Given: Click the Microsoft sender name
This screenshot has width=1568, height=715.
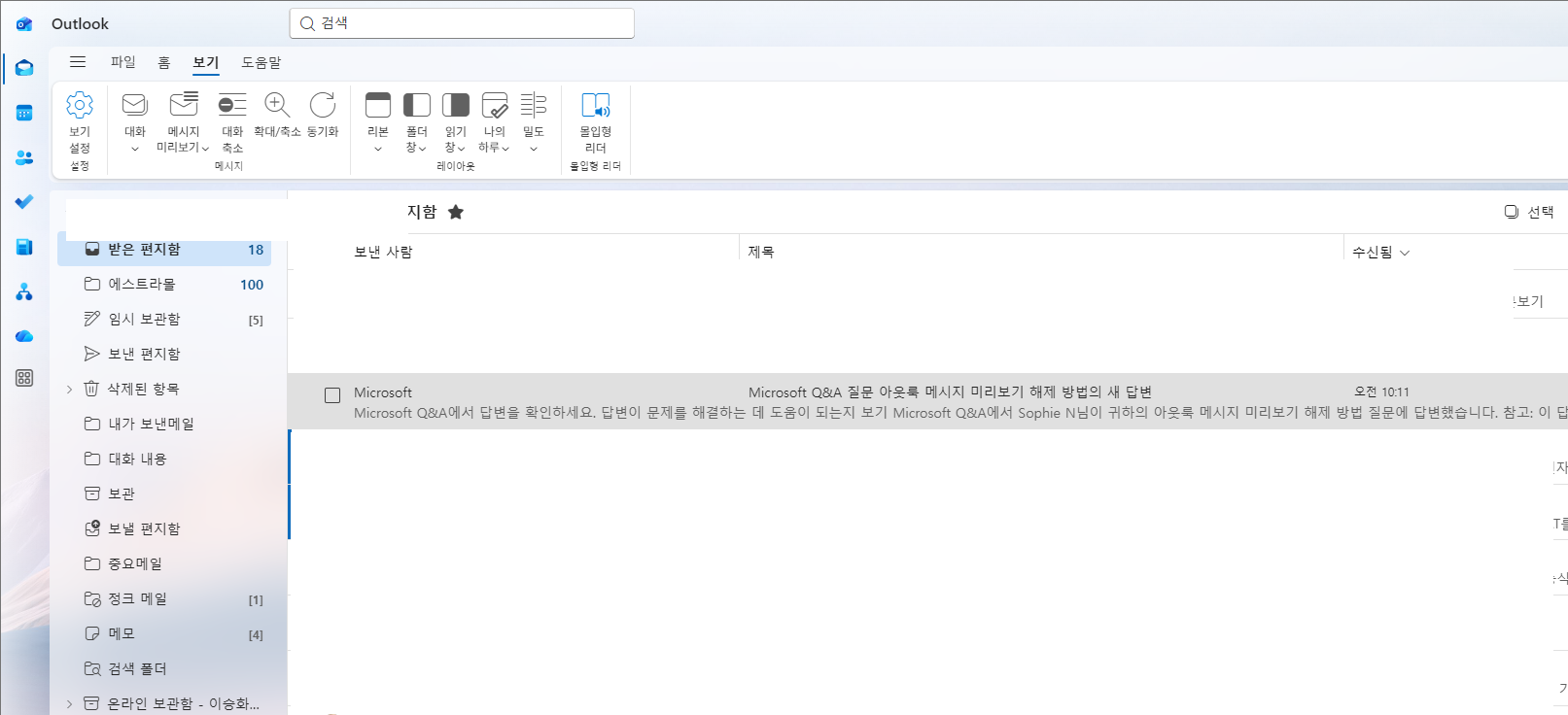Looking at the screenshot, I should 383,392.
